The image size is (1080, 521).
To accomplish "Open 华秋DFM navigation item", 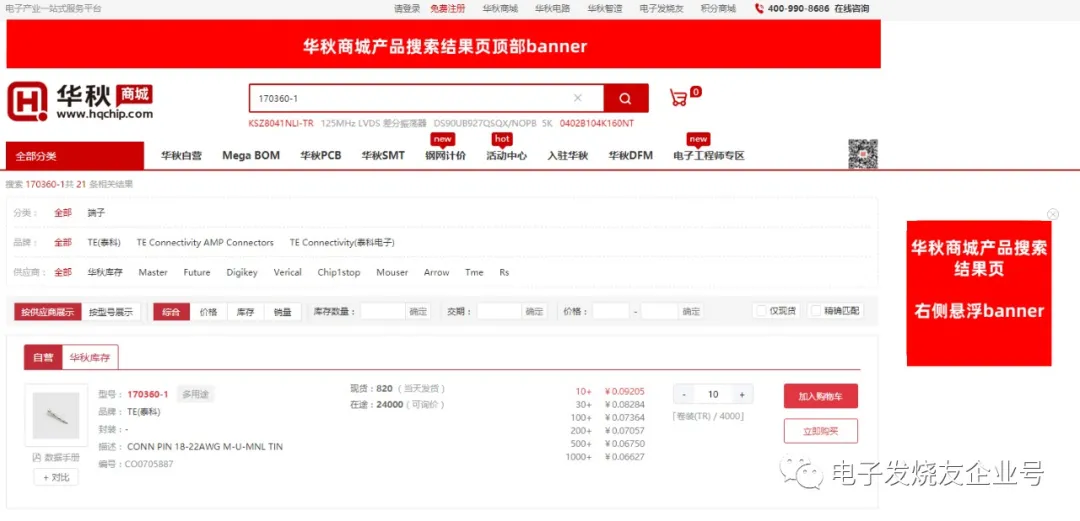I will click(x=630, y=156).
